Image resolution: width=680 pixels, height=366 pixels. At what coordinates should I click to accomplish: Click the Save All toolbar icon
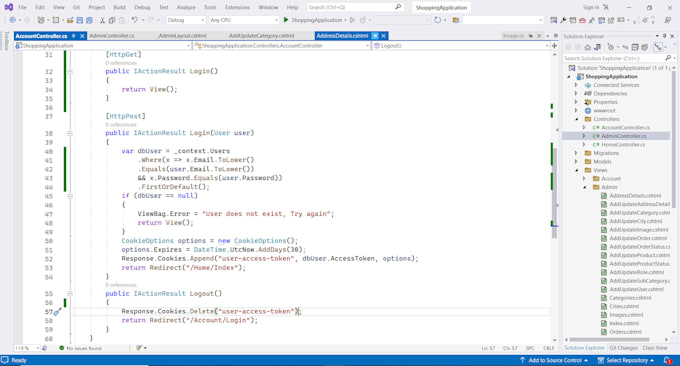(x=89, y=20)
